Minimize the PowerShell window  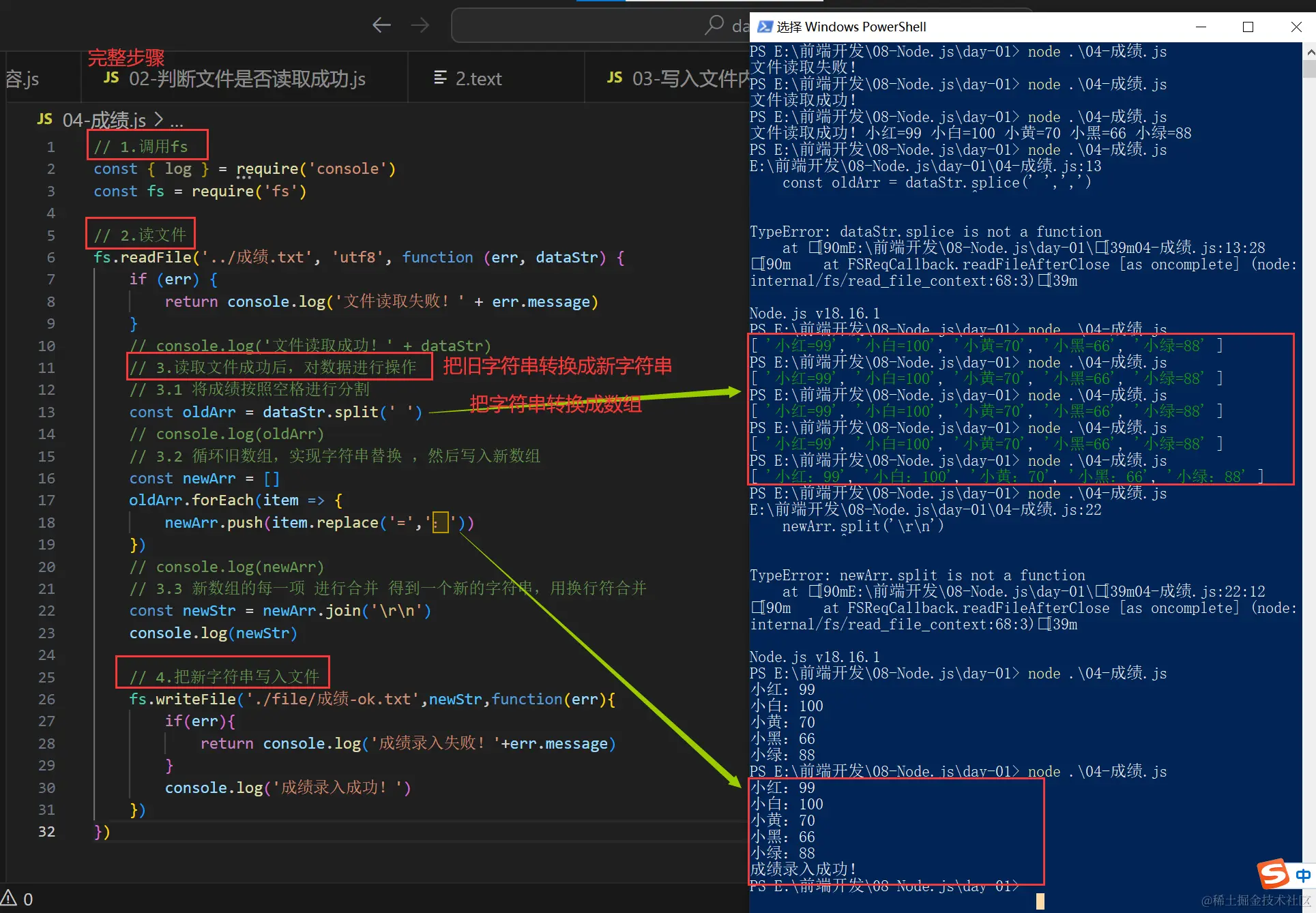1201,27
